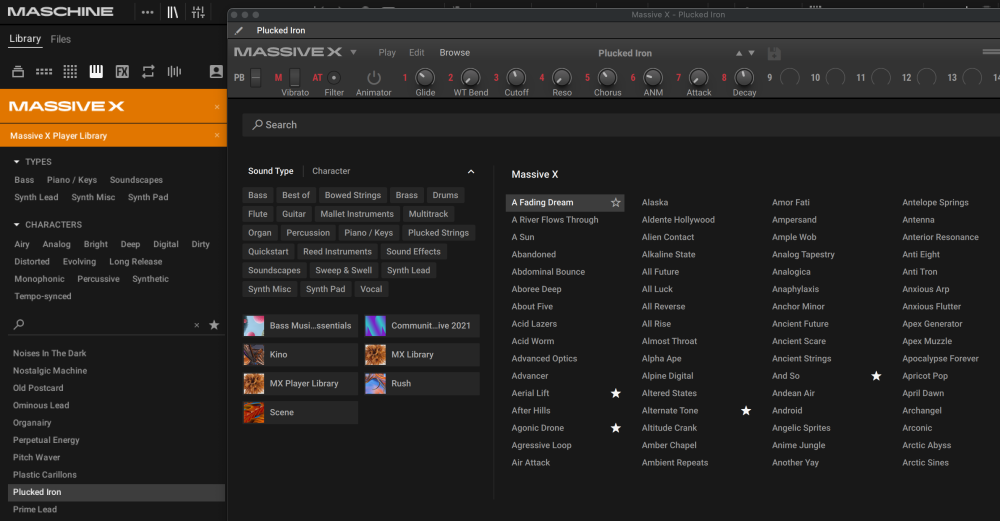Image resolution: width=1000 pixels, height=521 pixels.
Task: Click the Glide macro knob
Action: click(x=425, y=78)
